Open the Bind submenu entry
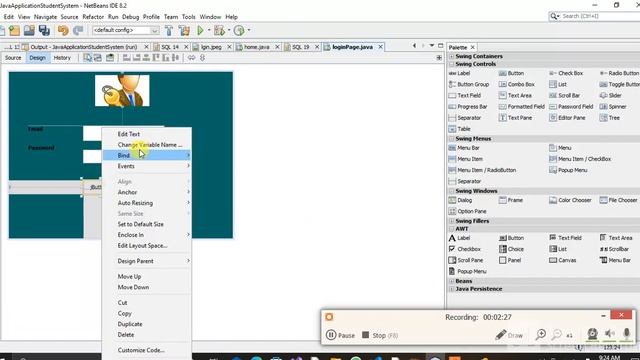Image resolution: width=640 pixels, height=360 pixels. tap(147, 156)
